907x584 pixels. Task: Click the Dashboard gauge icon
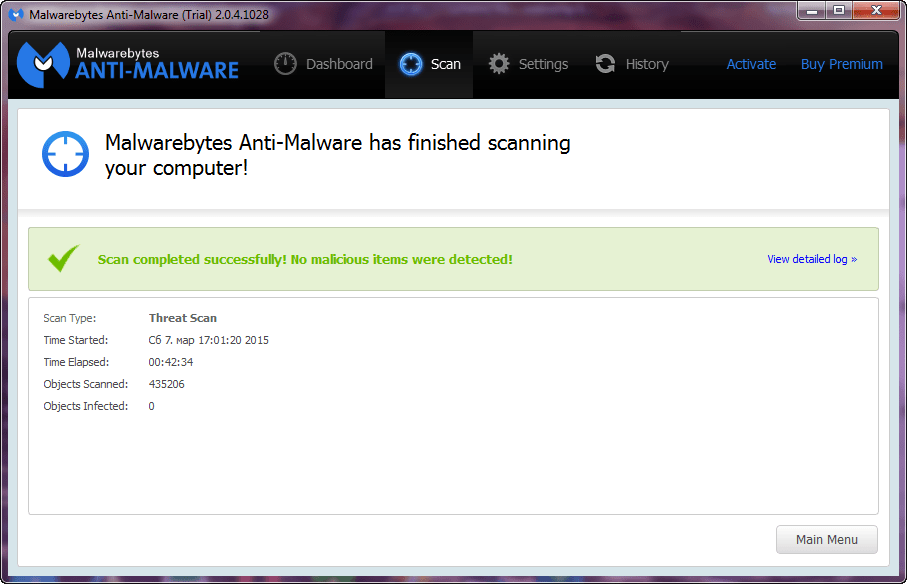tap(285, 64)
